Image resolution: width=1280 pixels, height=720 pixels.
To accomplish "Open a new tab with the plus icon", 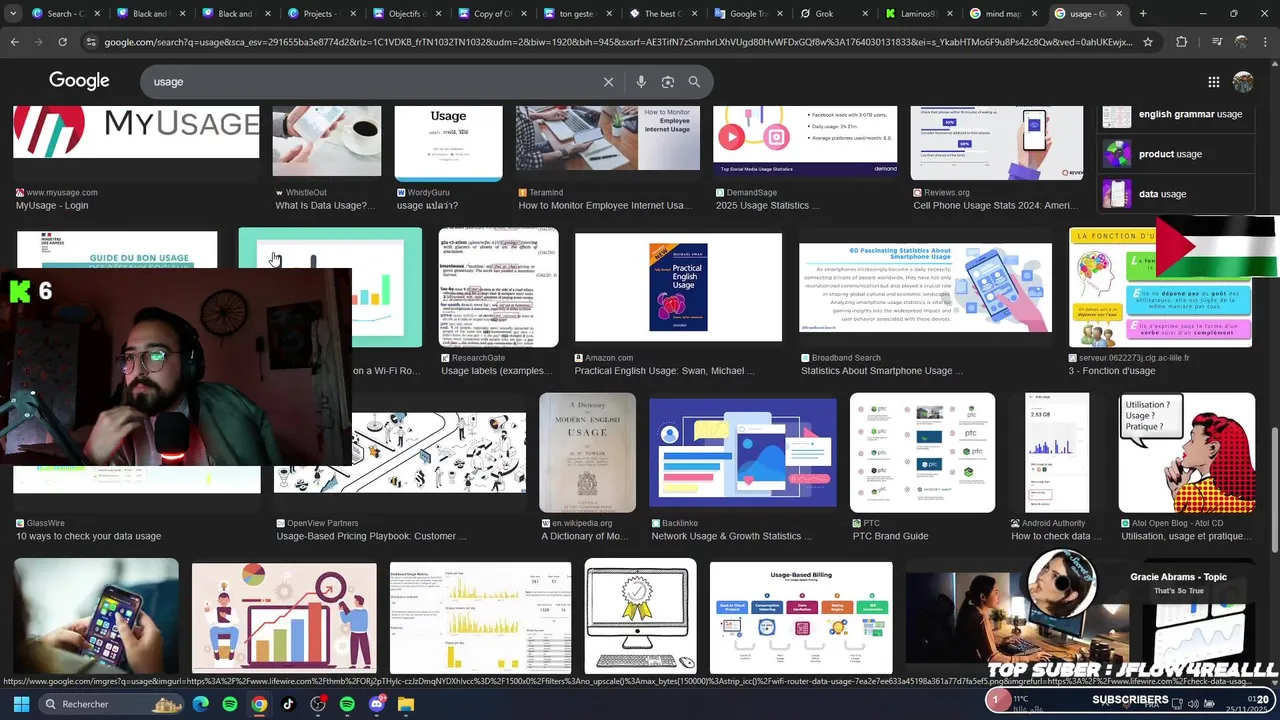I will (x=1143, y=14).
